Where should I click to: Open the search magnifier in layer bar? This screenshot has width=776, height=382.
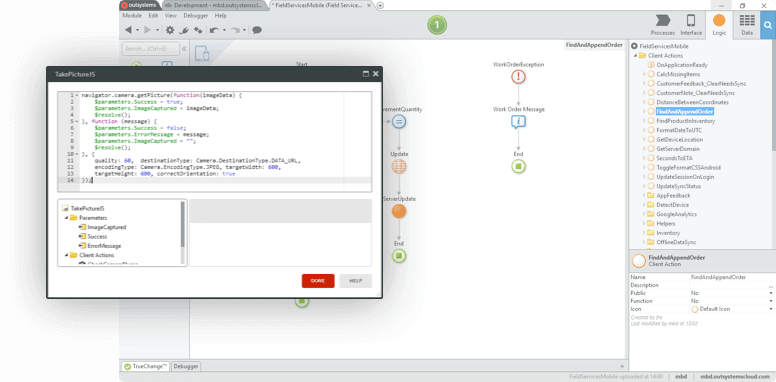coord(768,26)
